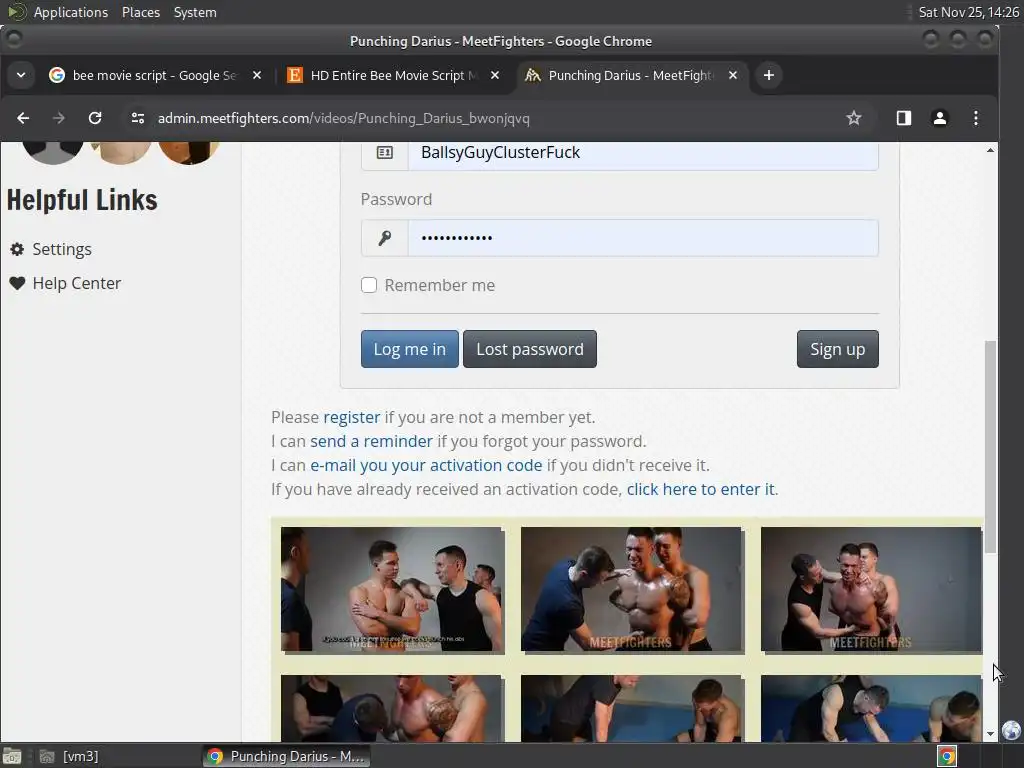Screen dimensions: 1024x768
Task: Reload the current page
Action: (x=95, y=118)
